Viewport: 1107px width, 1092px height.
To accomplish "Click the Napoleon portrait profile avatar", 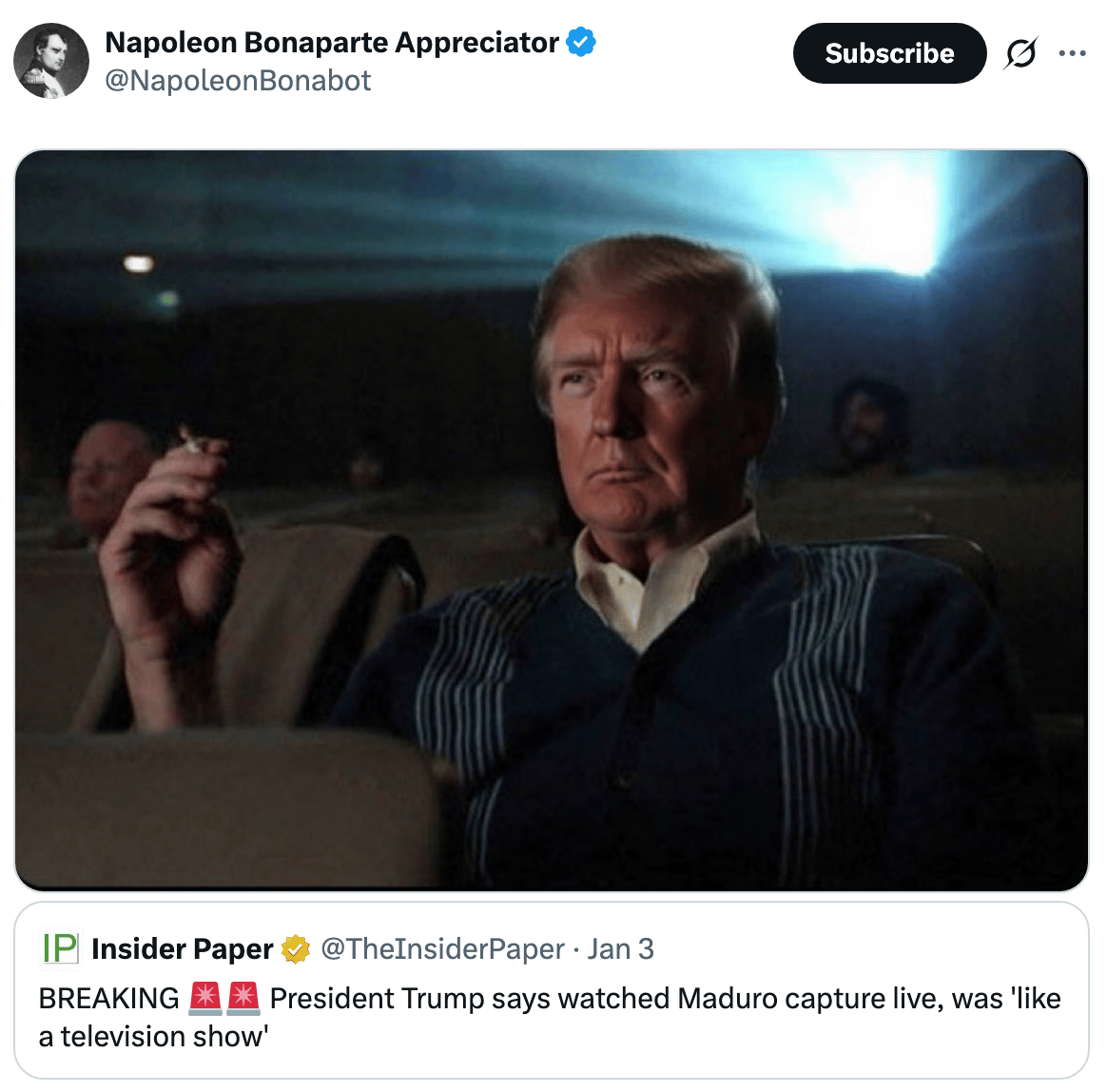I will 50,60.
